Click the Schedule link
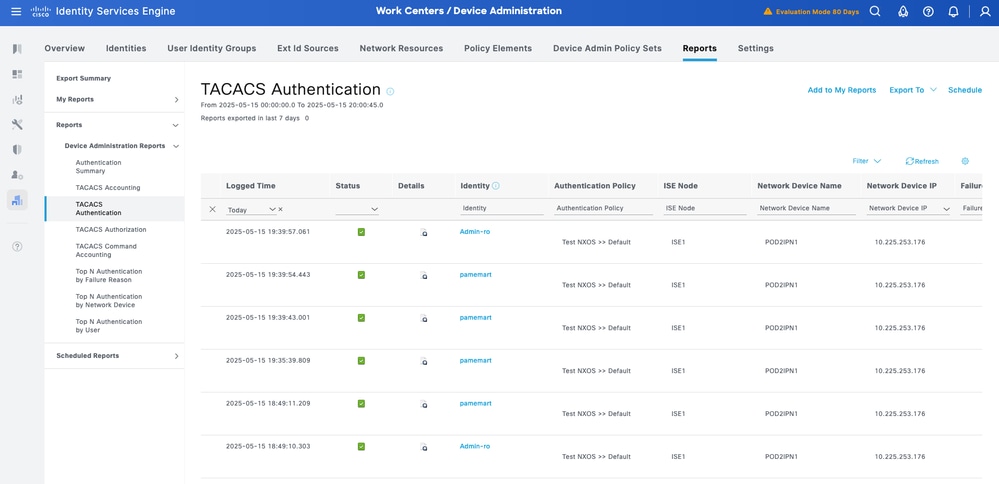 coord(965,90)
